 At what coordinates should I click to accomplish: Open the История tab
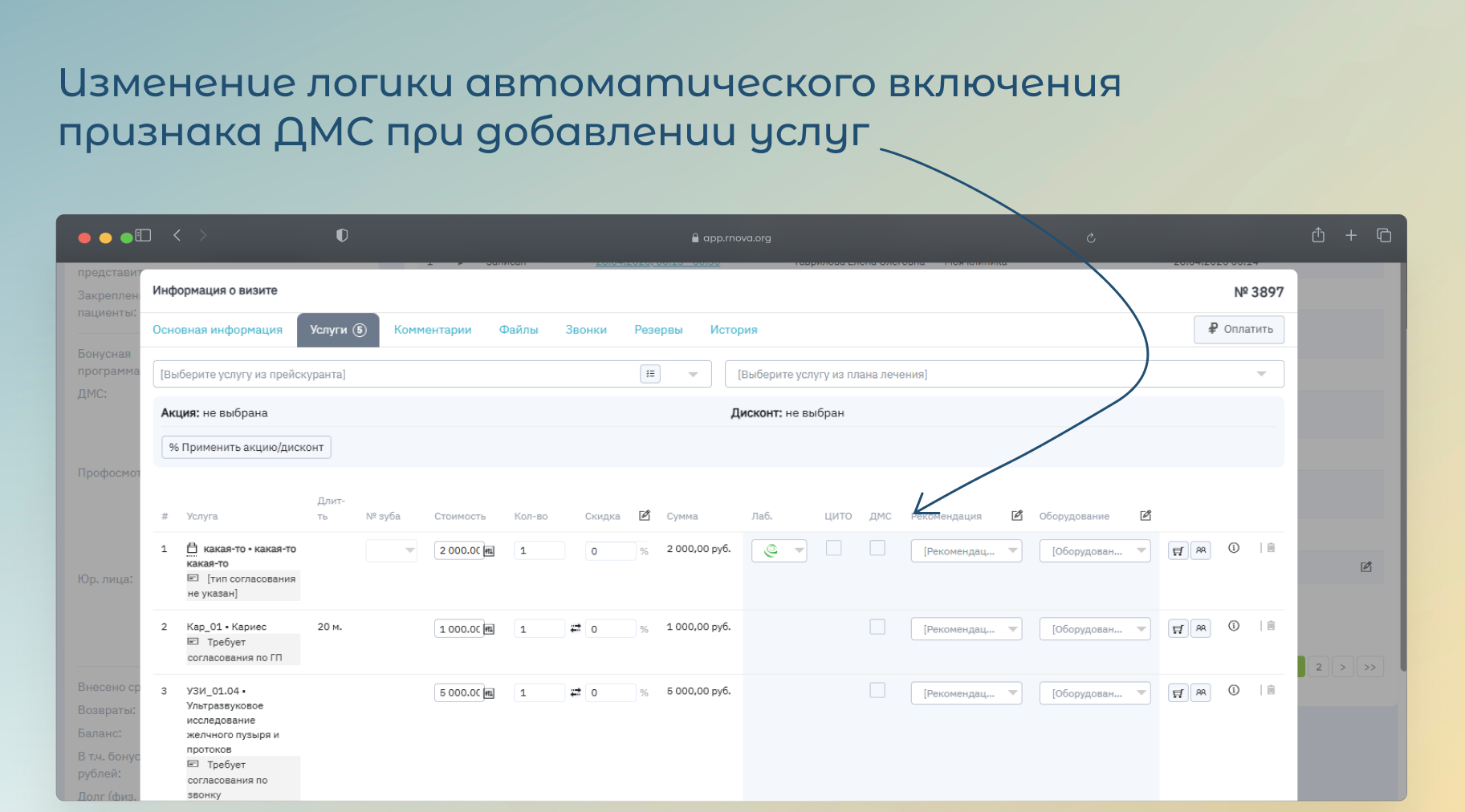coord(733,330)
